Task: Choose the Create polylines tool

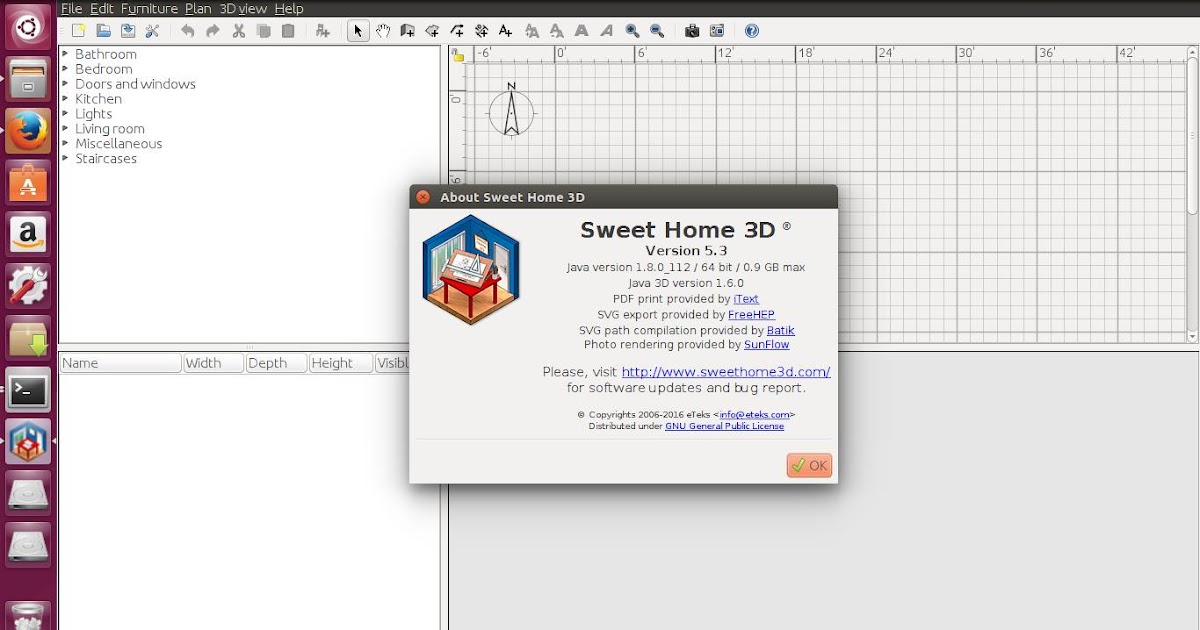Action: tap(457, 31)
